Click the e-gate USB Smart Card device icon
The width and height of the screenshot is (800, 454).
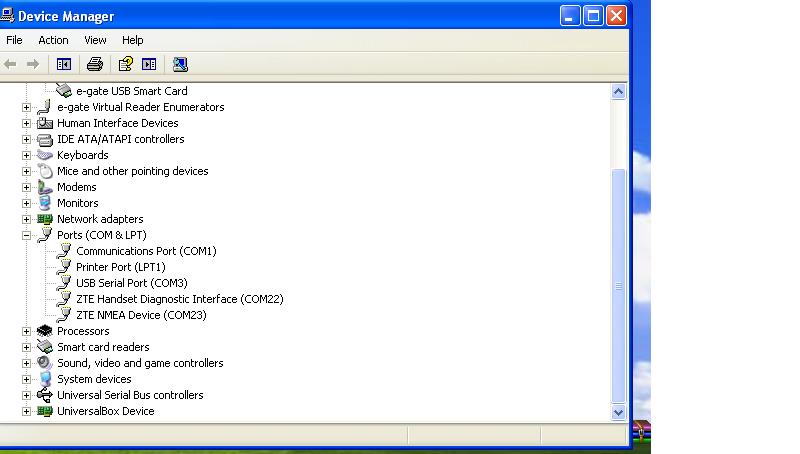pyautogui.click(x=64, y=91)
